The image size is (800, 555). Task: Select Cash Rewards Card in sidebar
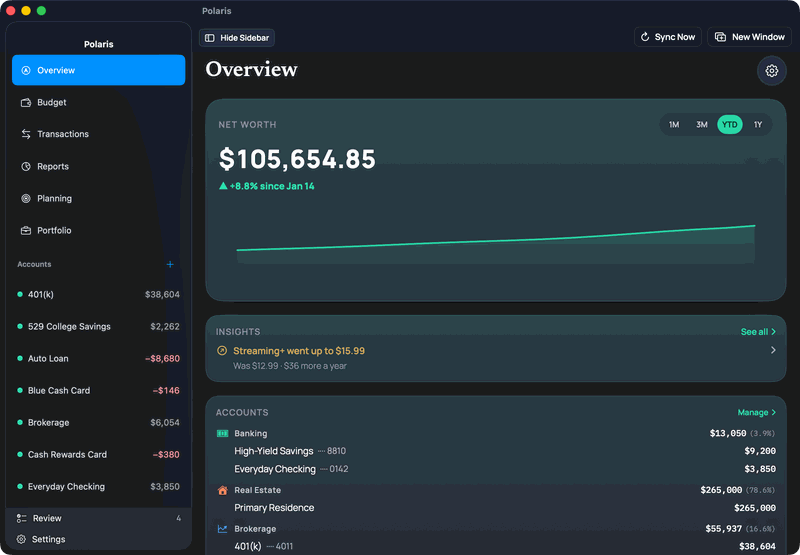[x=98, y=455]
